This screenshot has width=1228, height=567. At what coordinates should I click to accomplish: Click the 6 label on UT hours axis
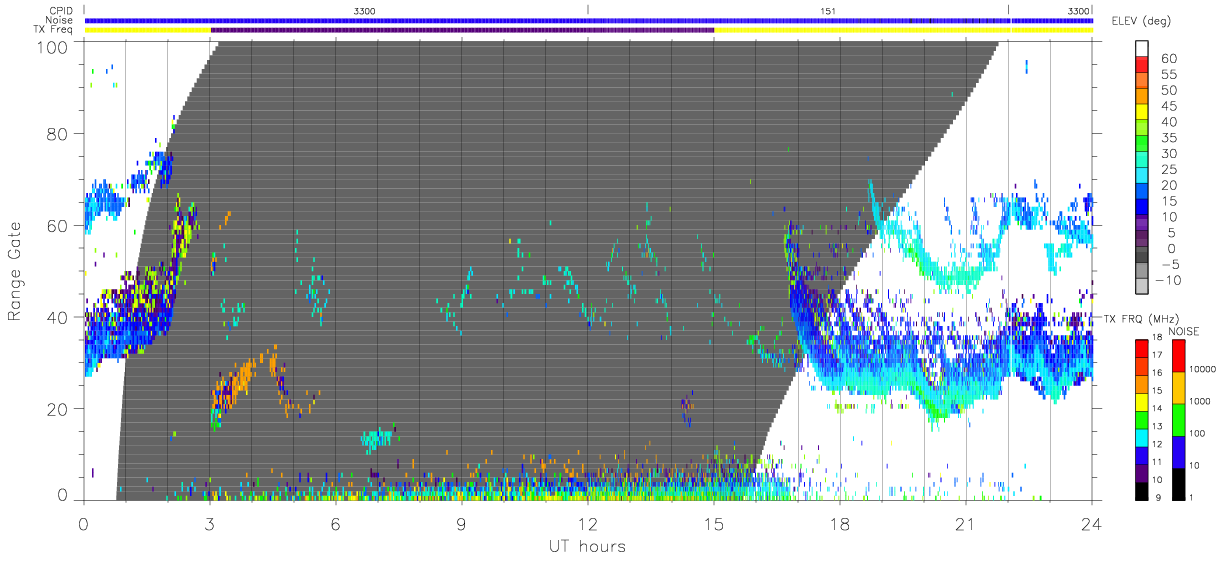pos(336,524)
